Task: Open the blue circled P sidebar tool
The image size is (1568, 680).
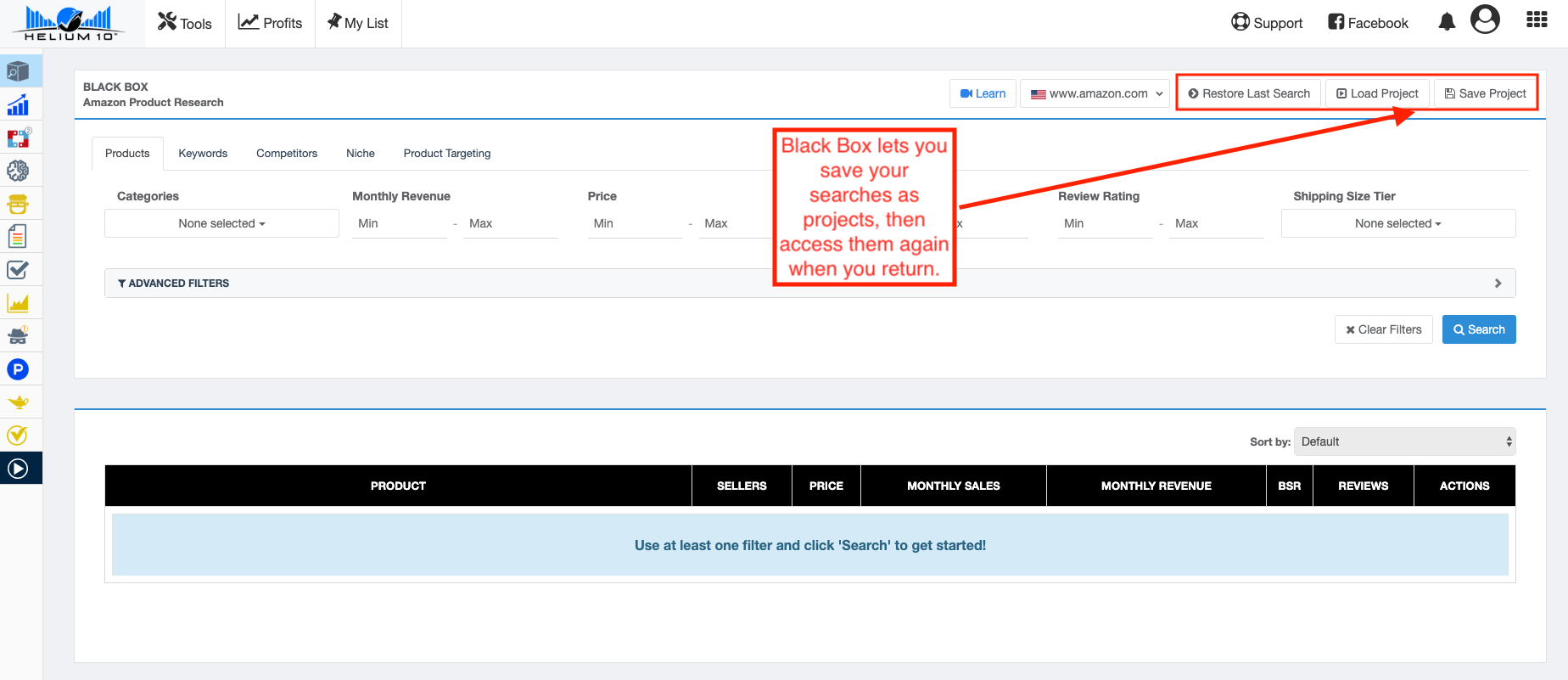Action: coord(19,369)
